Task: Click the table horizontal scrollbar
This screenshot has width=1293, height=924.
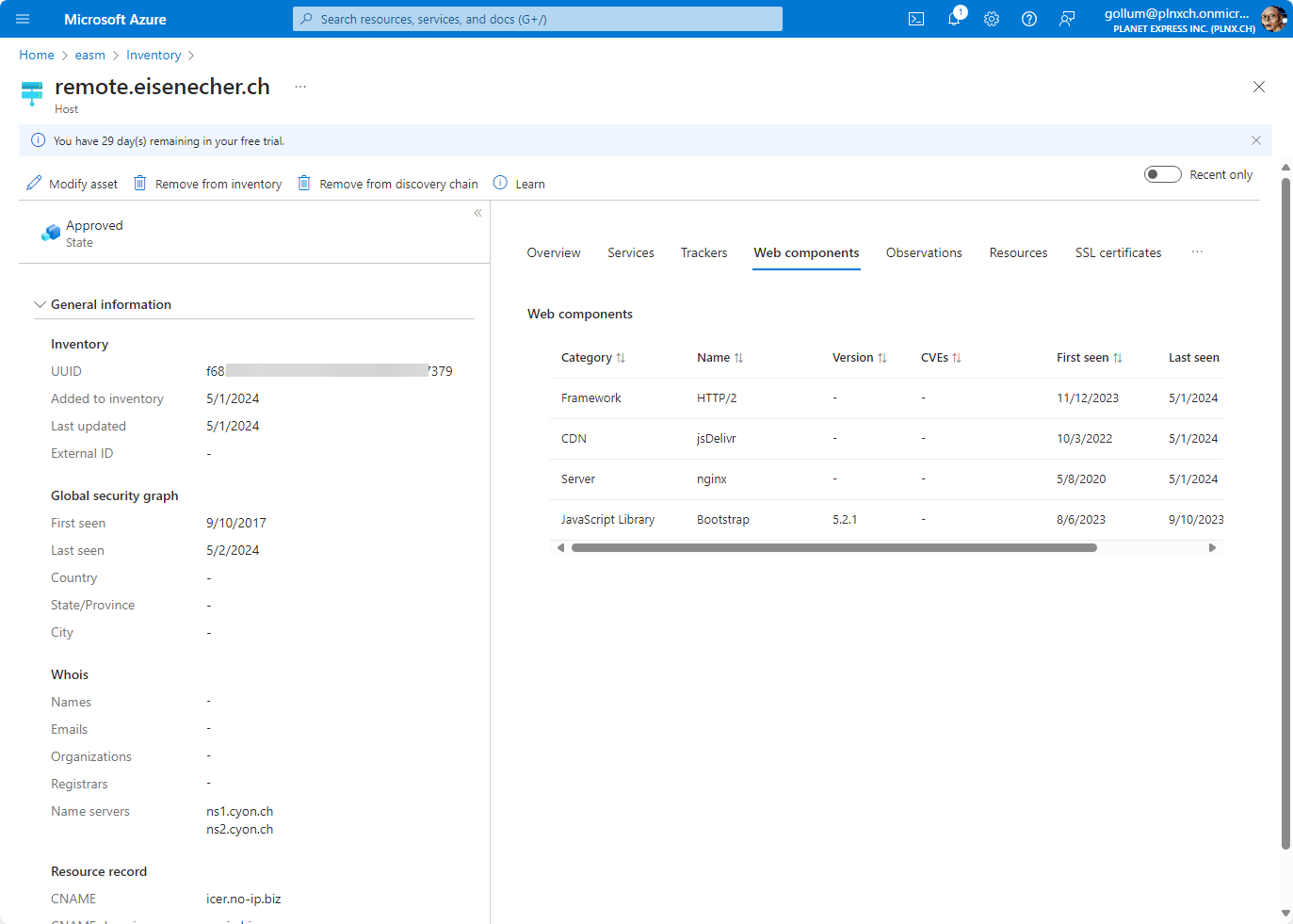Action: (833, 547)
